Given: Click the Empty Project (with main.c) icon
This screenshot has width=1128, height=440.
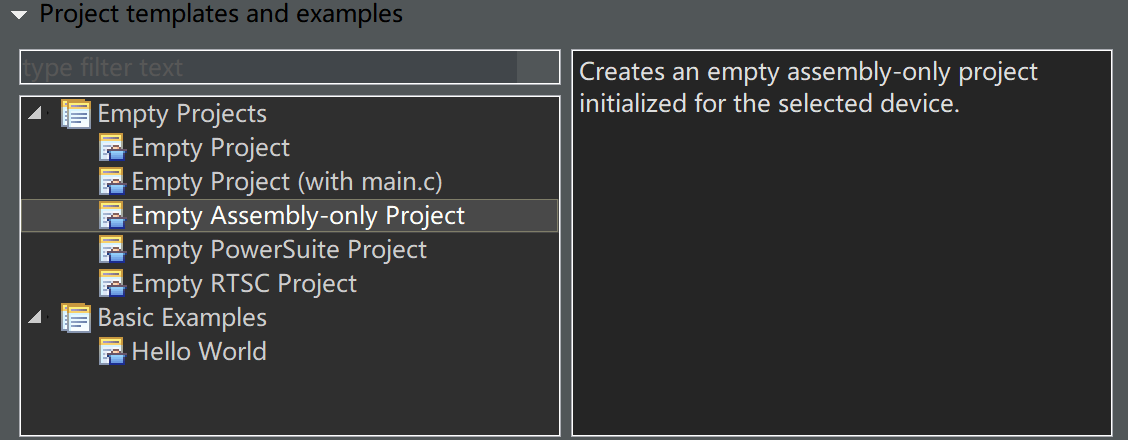Looking at the screenshot, I should click(111, 182).
